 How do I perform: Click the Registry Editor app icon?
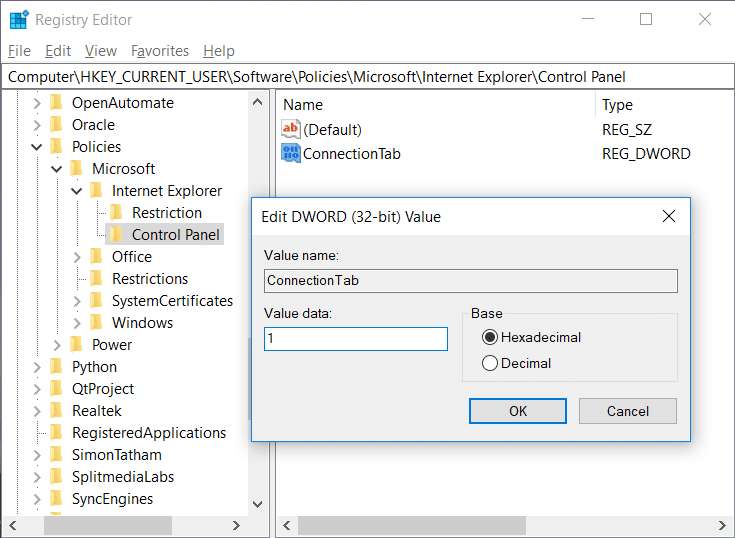click(18, 19)
